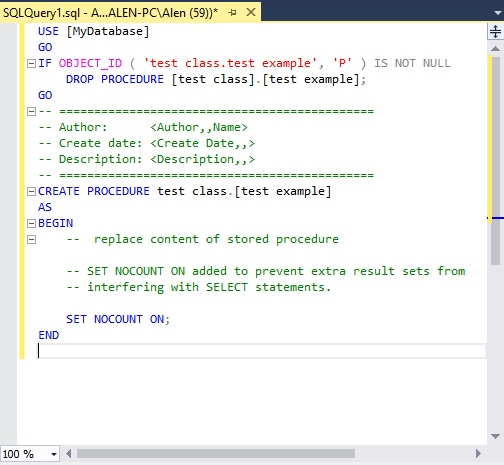Click IS NOT NULL text
The image size is (504, 465).
click(412, 63)
